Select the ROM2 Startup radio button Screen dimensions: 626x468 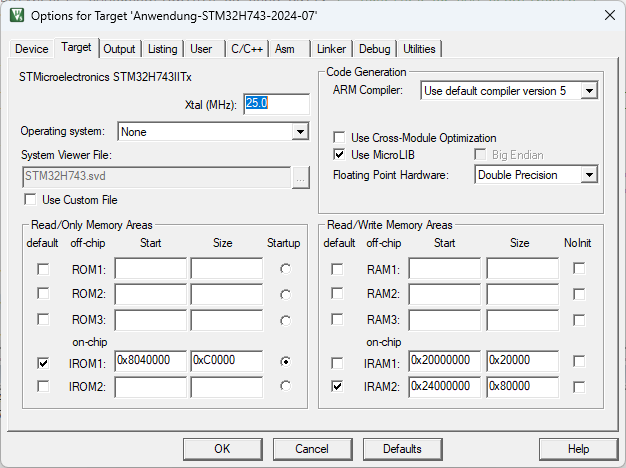pyautogui.click(x=285, y=295)
